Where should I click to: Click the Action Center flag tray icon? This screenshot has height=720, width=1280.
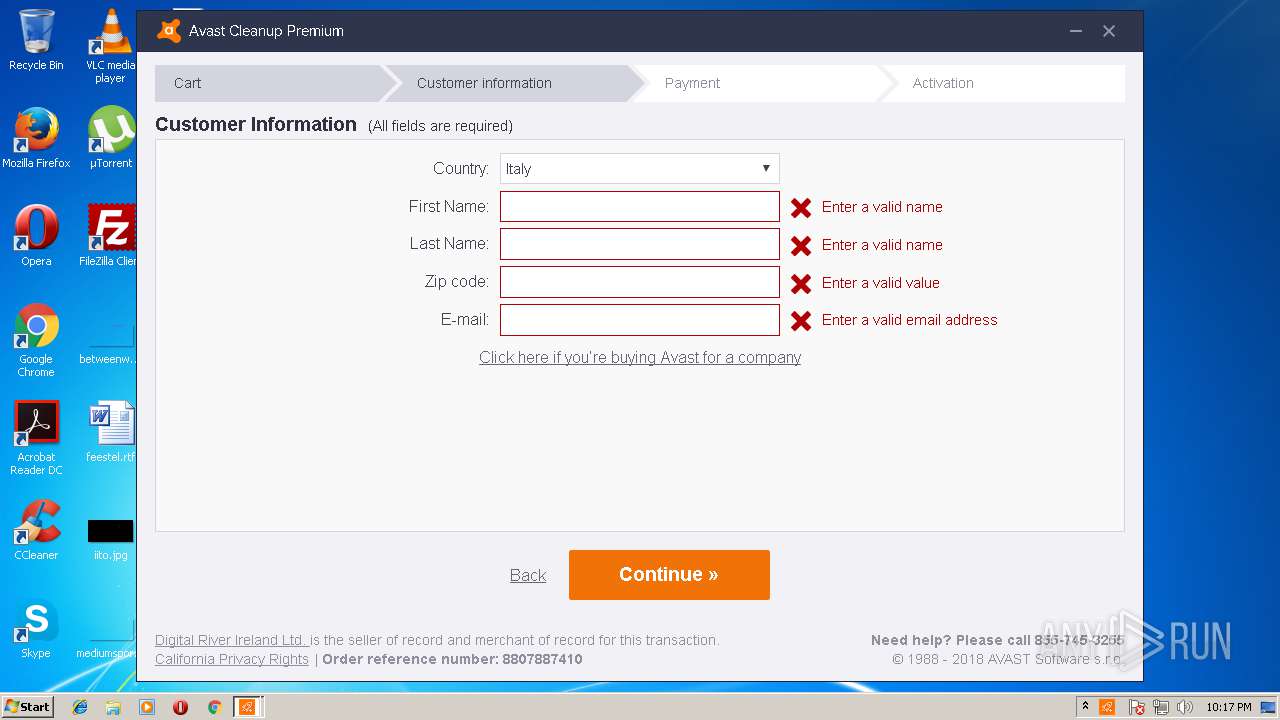pyautogui.click(x=1137, y=707)
